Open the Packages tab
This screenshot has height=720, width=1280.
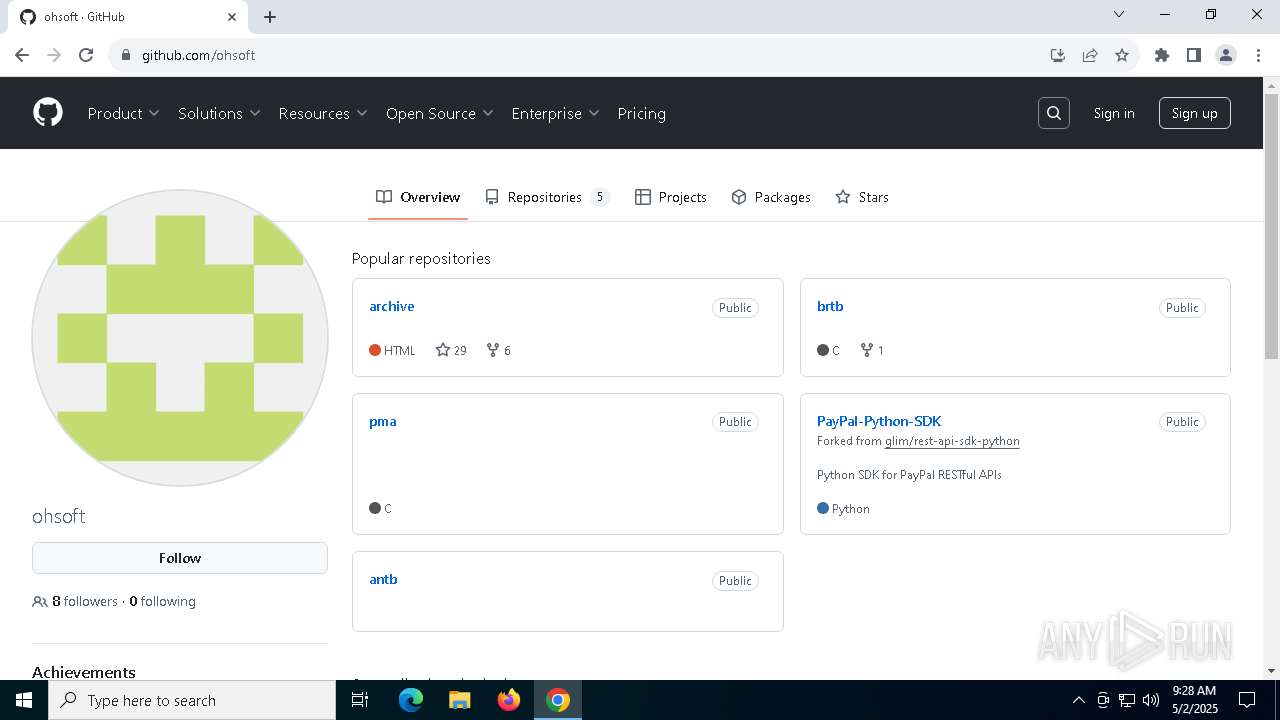pos(771,197)
